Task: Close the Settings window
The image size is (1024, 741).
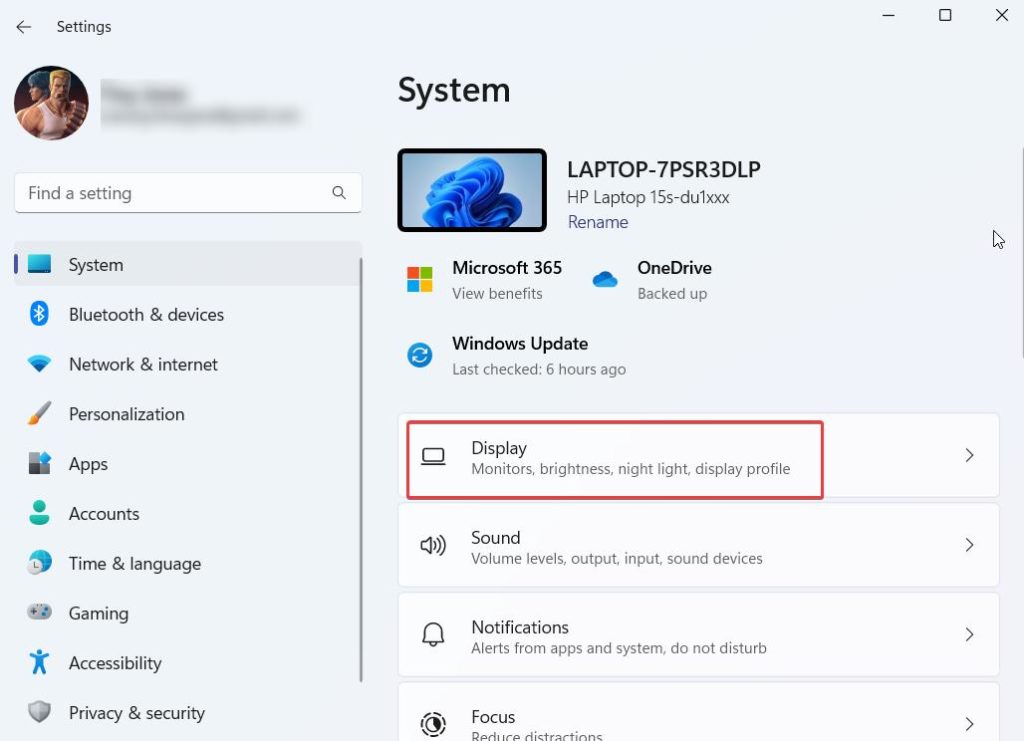Action: tap(1002, 15)
